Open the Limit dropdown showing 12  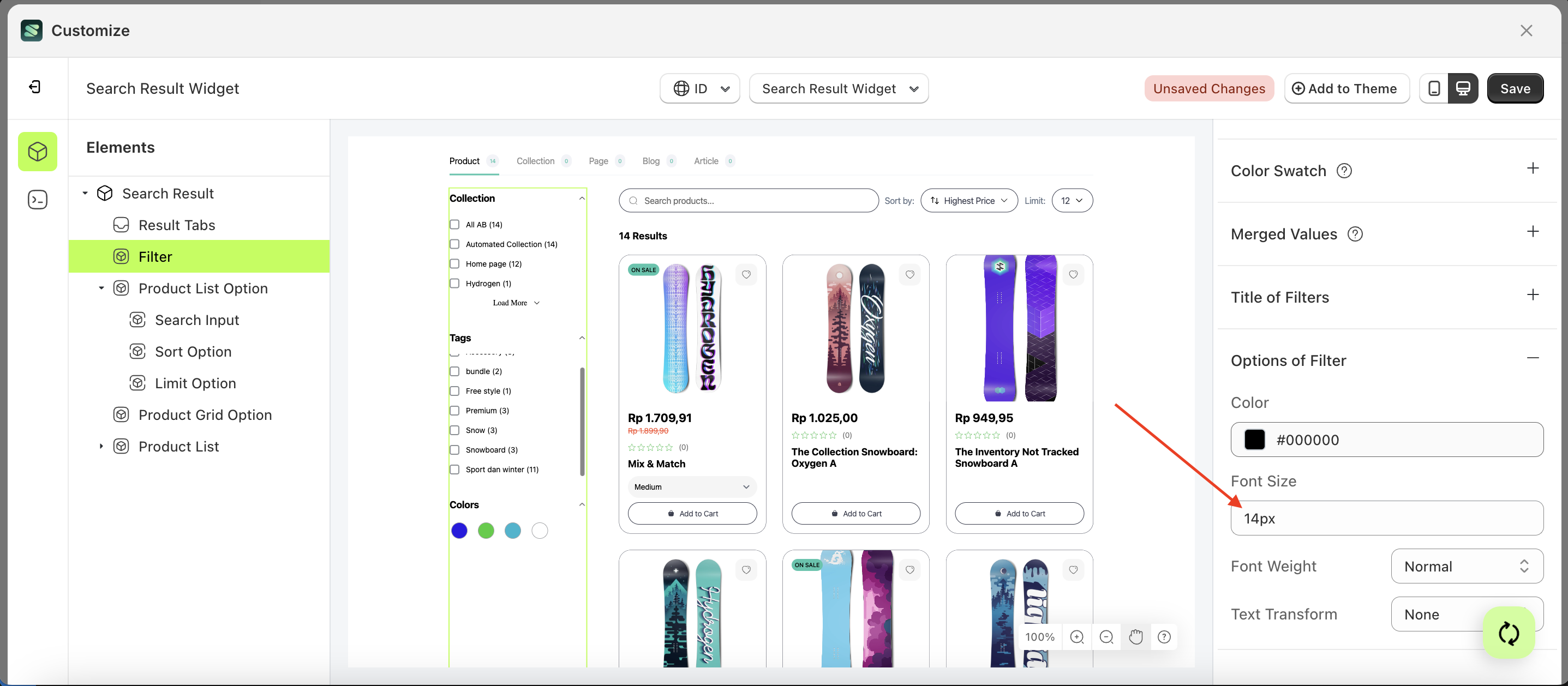point(1072,200)
